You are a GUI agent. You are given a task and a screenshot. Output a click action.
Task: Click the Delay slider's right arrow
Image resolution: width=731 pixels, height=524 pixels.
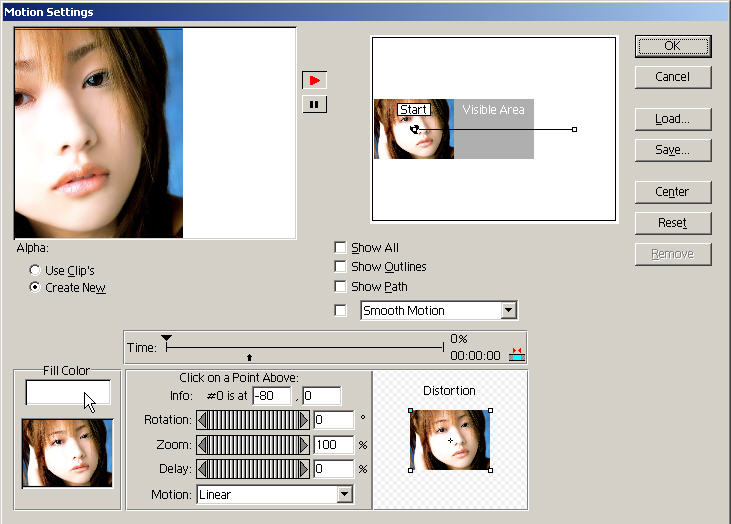coord(303,469)
